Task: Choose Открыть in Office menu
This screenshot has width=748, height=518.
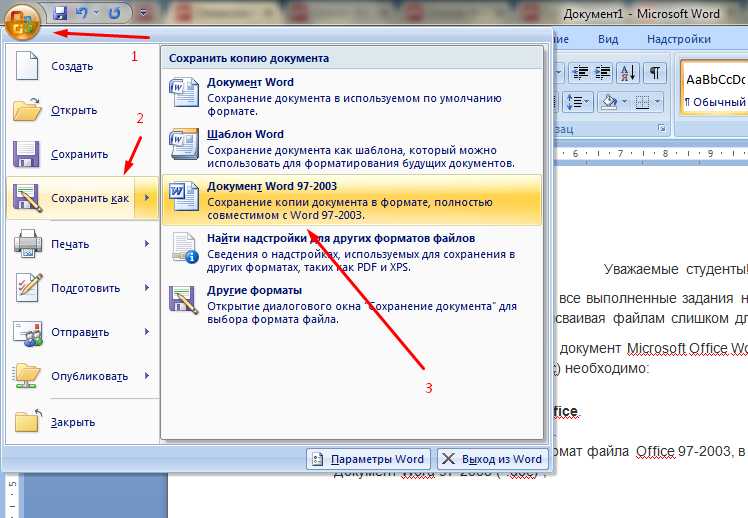Action: pos(83,110)
